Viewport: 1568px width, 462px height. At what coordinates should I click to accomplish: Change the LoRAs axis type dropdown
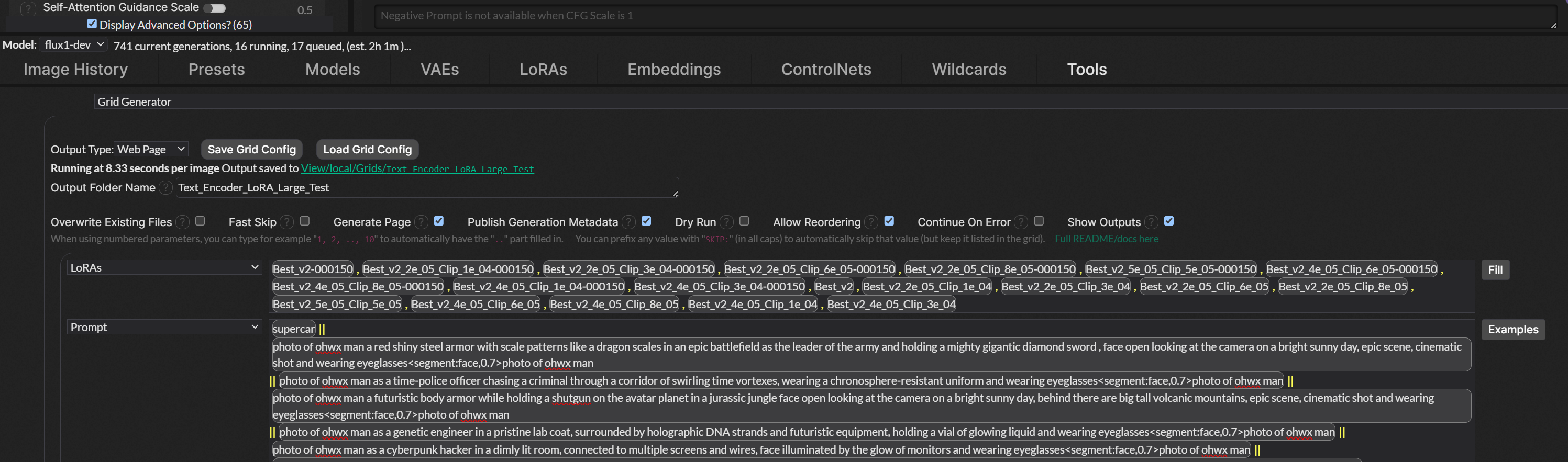pos(164,268)
